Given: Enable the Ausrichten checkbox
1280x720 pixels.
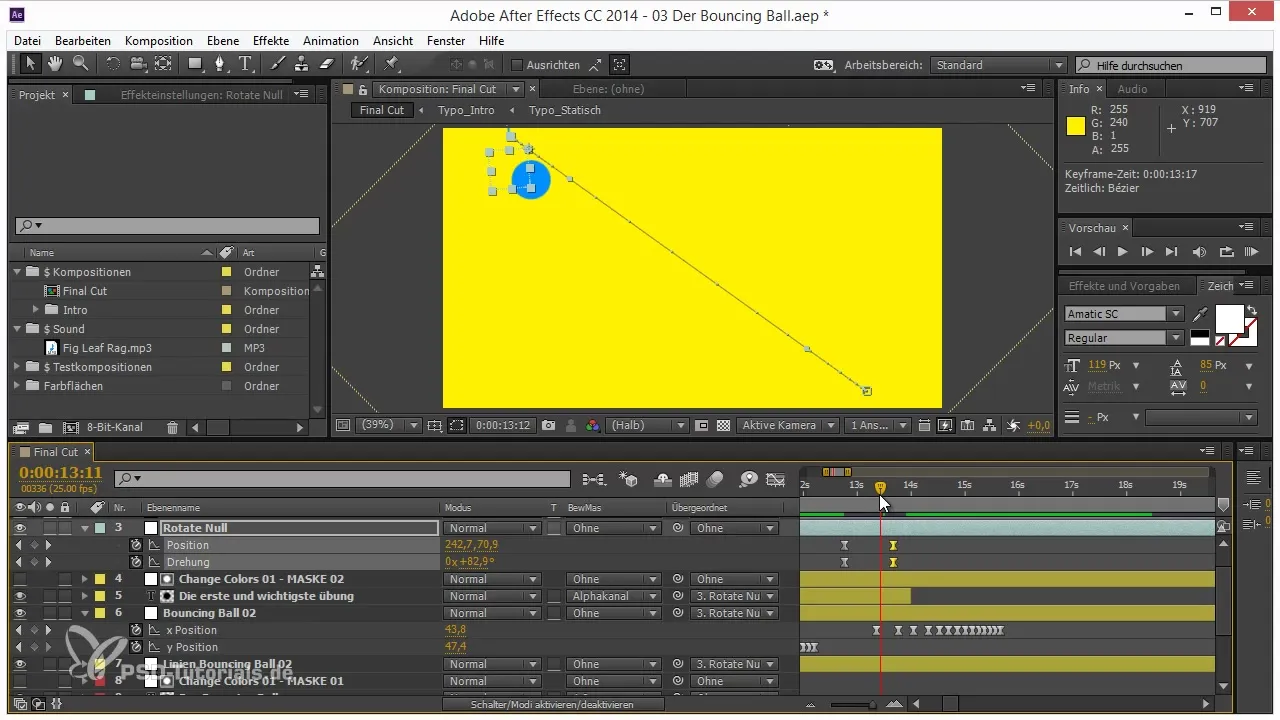Looking at the screenshot, I should [x=517, y=65].
